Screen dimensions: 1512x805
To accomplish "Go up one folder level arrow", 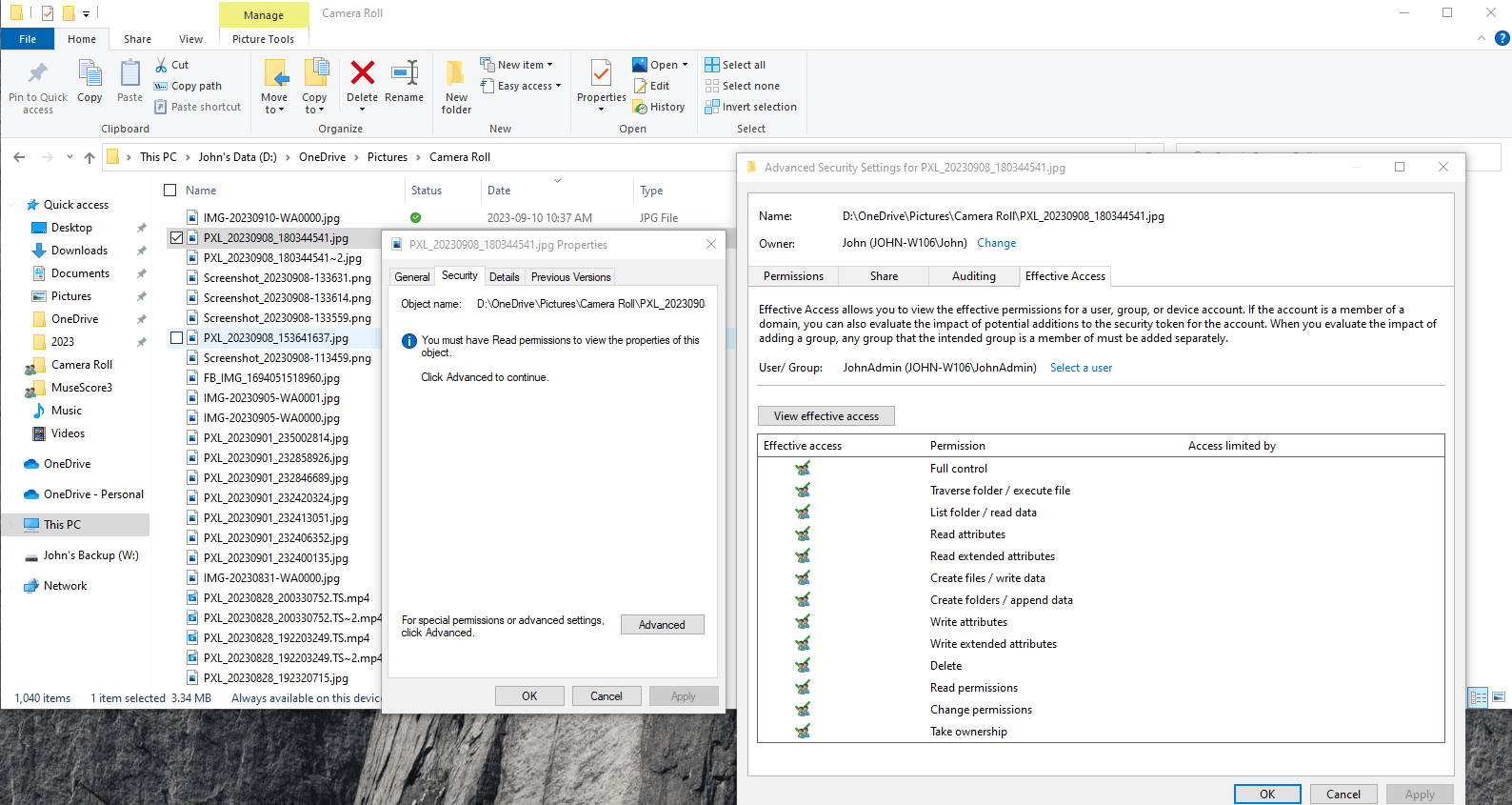I will coord(90,157).
